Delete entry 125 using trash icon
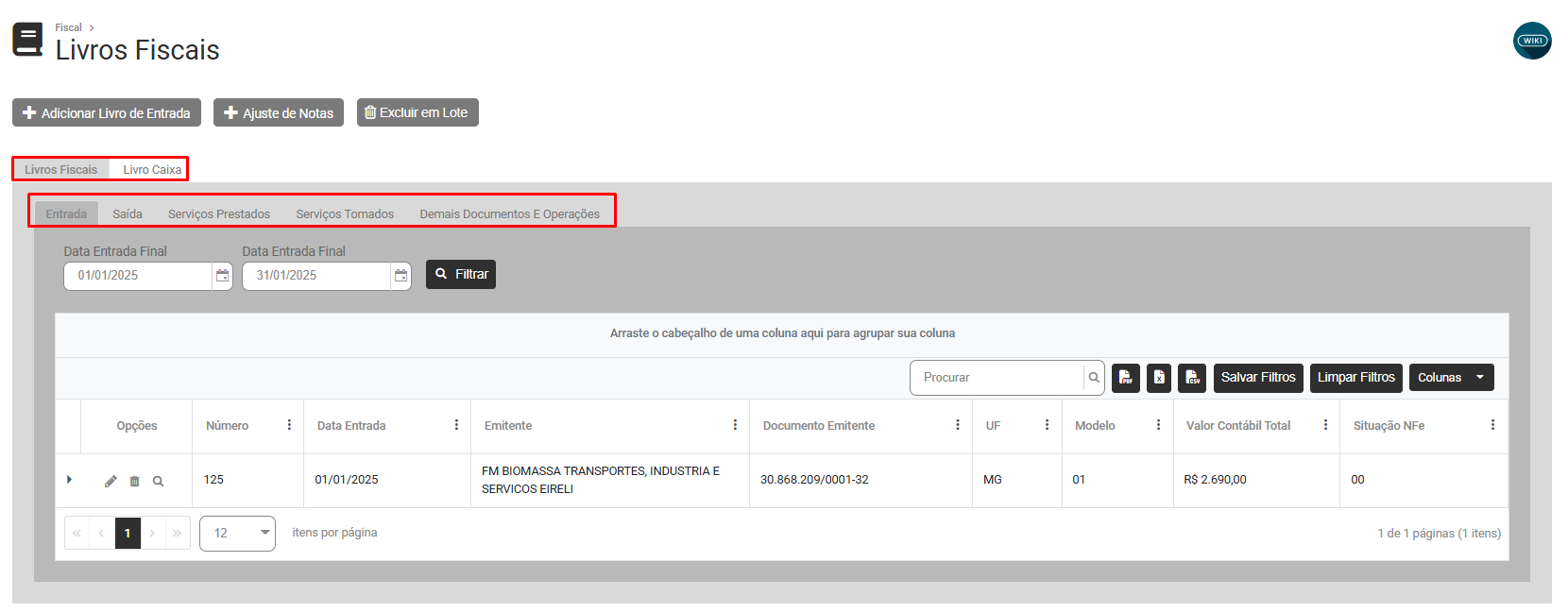1568x613 pixels. pyautogui.click(x=134, y=481)
